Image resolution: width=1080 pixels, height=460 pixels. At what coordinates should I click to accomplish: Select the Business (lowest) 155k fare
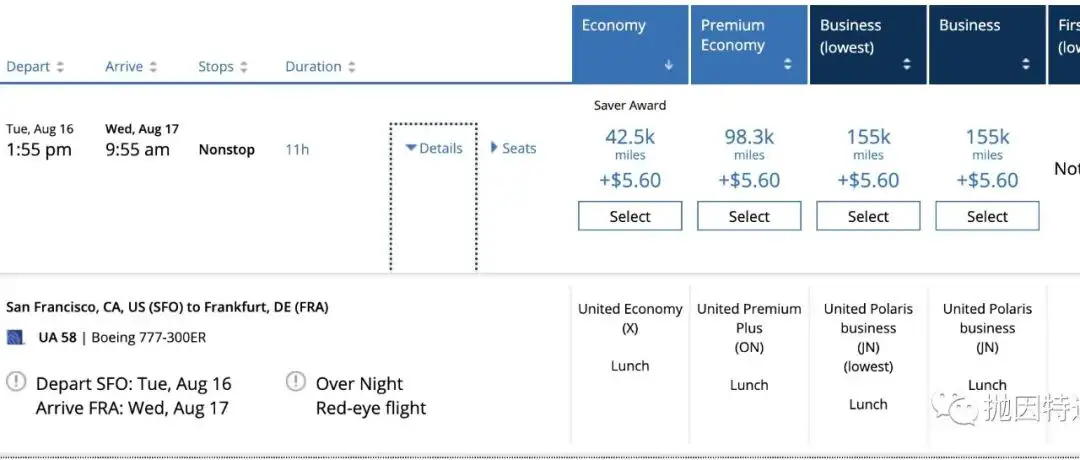(x=868, y=216)
